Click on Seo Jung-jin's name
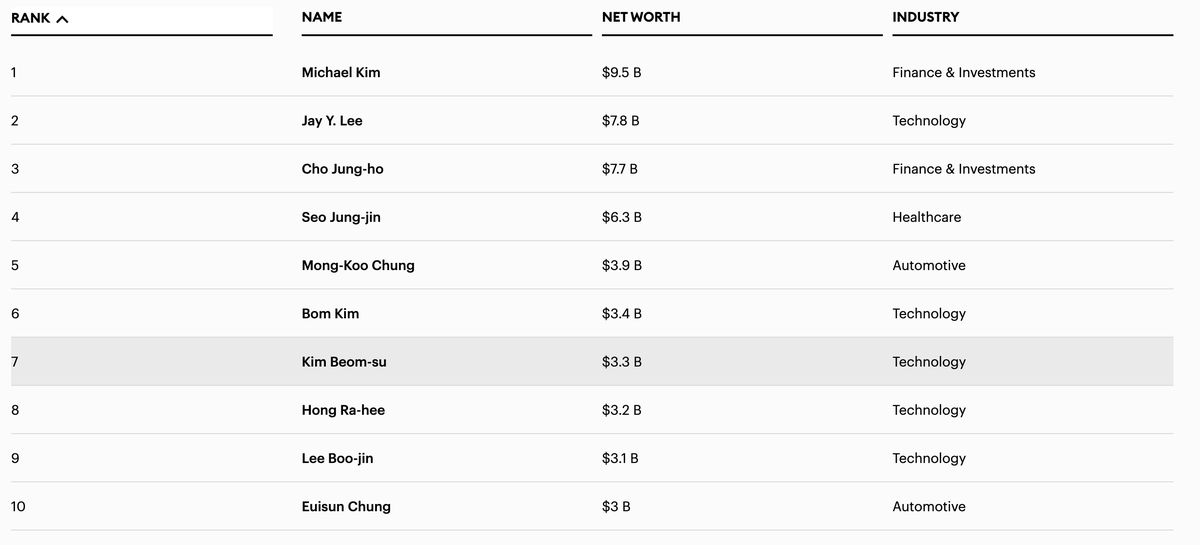This screenshot has height=545, width=1200. [x=341, y=217]
